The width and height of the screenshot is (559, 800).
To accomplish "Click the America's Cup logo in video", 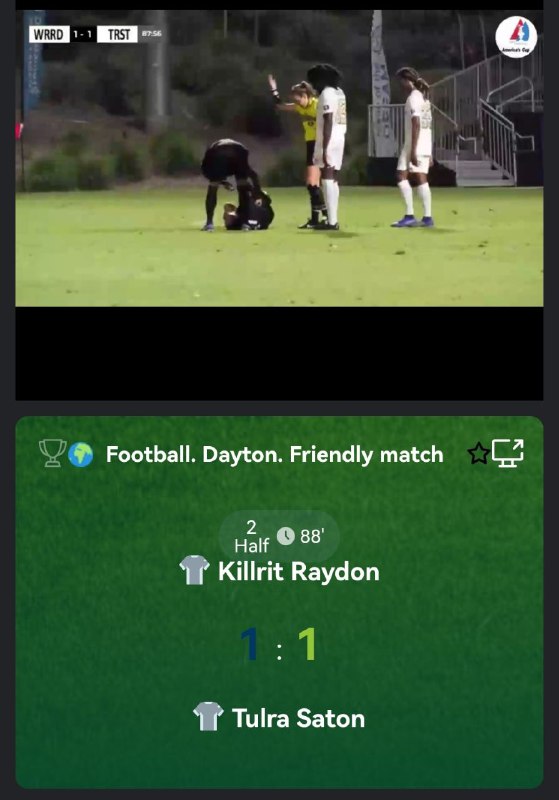I will 516,37.
